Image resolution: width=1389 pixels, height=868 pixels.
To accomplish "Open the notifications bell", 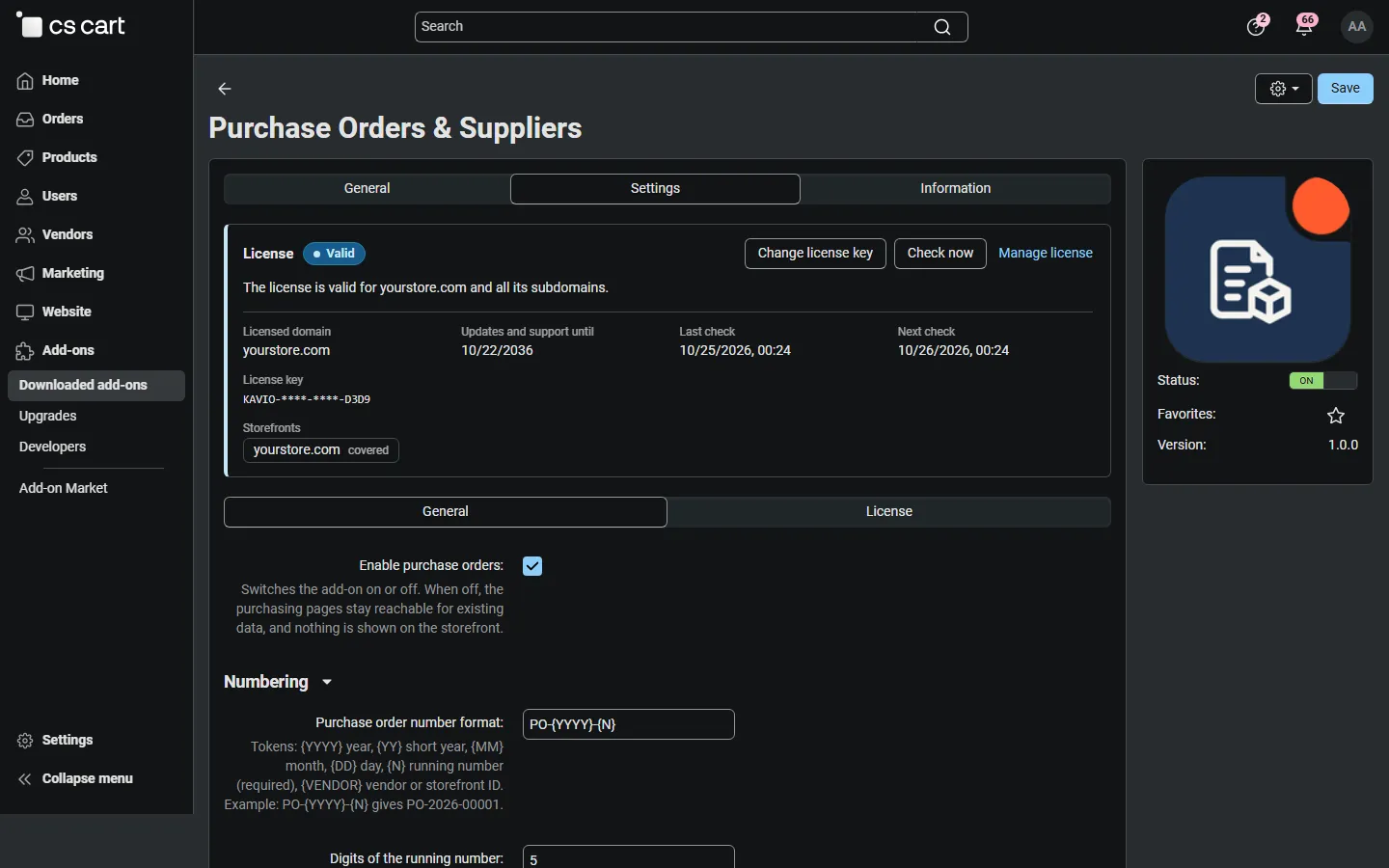I will pyautogui.click(x=1306, y=26).
